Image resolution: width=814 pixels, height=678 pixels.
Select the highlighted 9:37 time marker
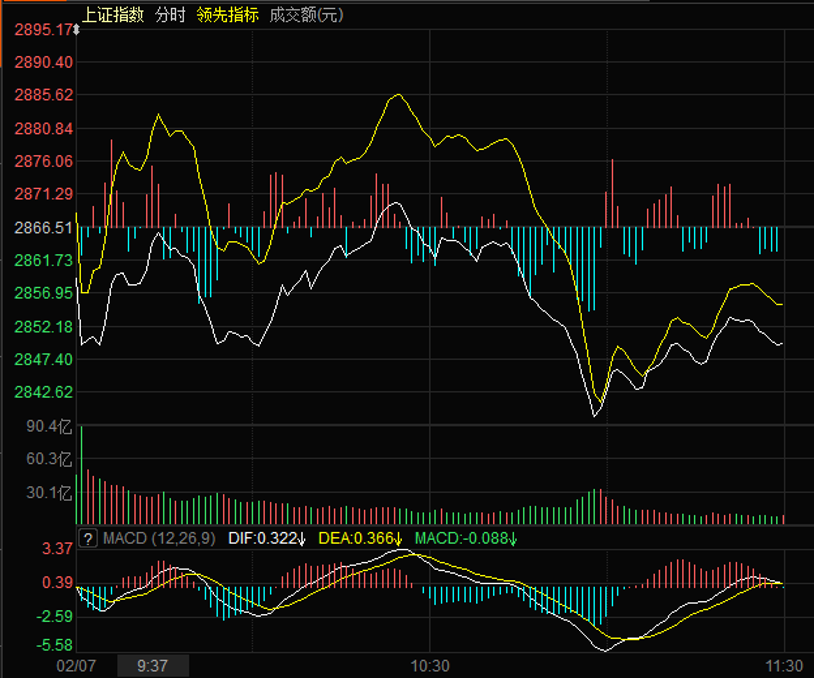pos(152,665)
